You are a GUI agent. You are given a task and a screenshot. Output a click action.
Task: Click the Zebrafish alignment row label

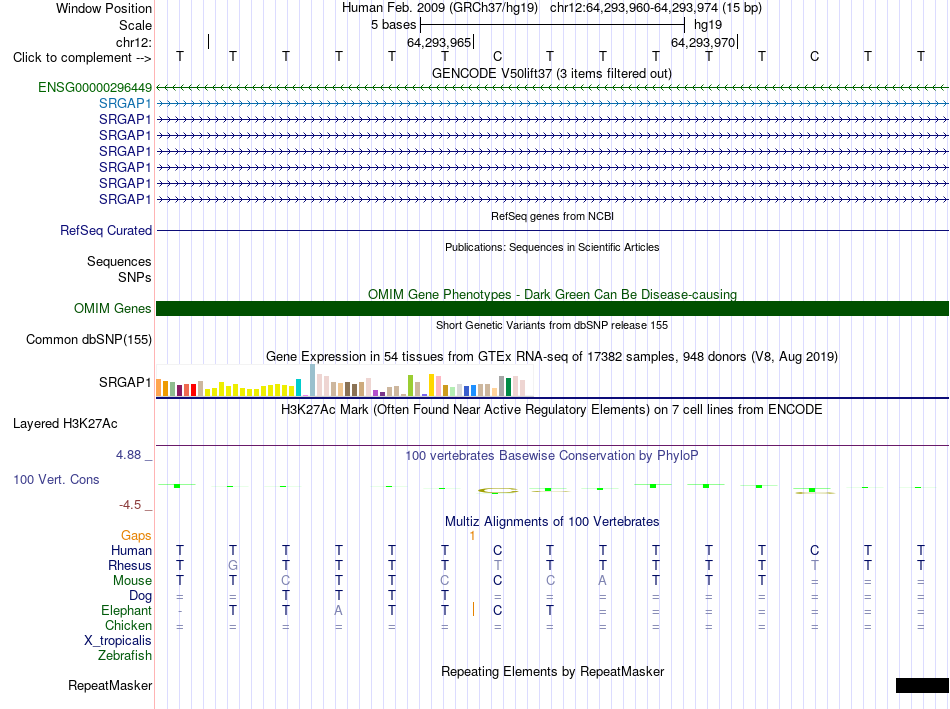click(125, 656)
